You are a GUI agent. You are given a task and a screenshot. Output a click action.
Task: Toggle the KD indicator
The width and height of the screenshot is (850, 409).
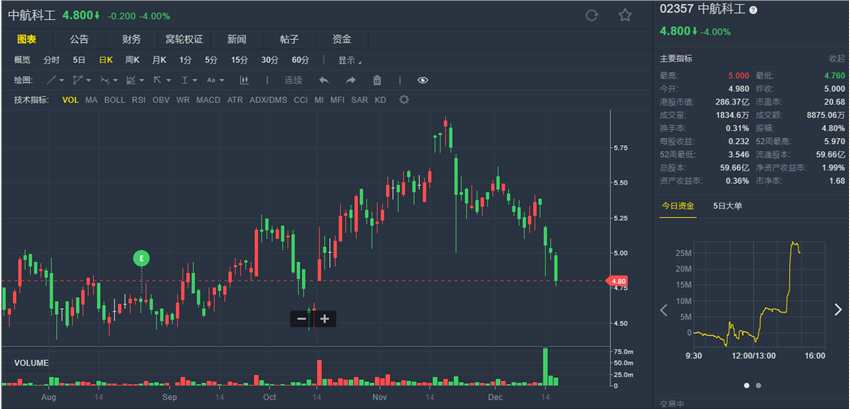tap(381, 100)
